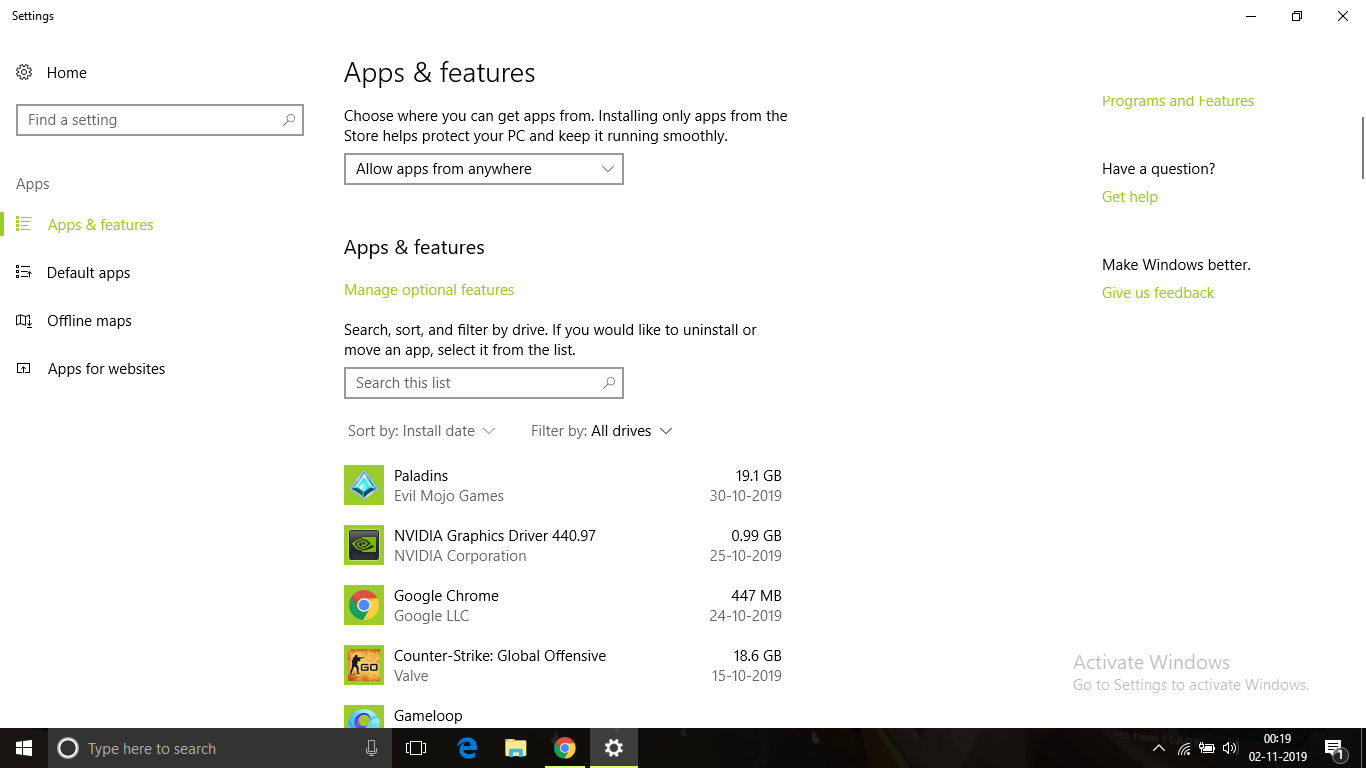Click the Wi-Fi network tray icon
This screenshot has width=1366, height=768.
(x=1184, y=748)
